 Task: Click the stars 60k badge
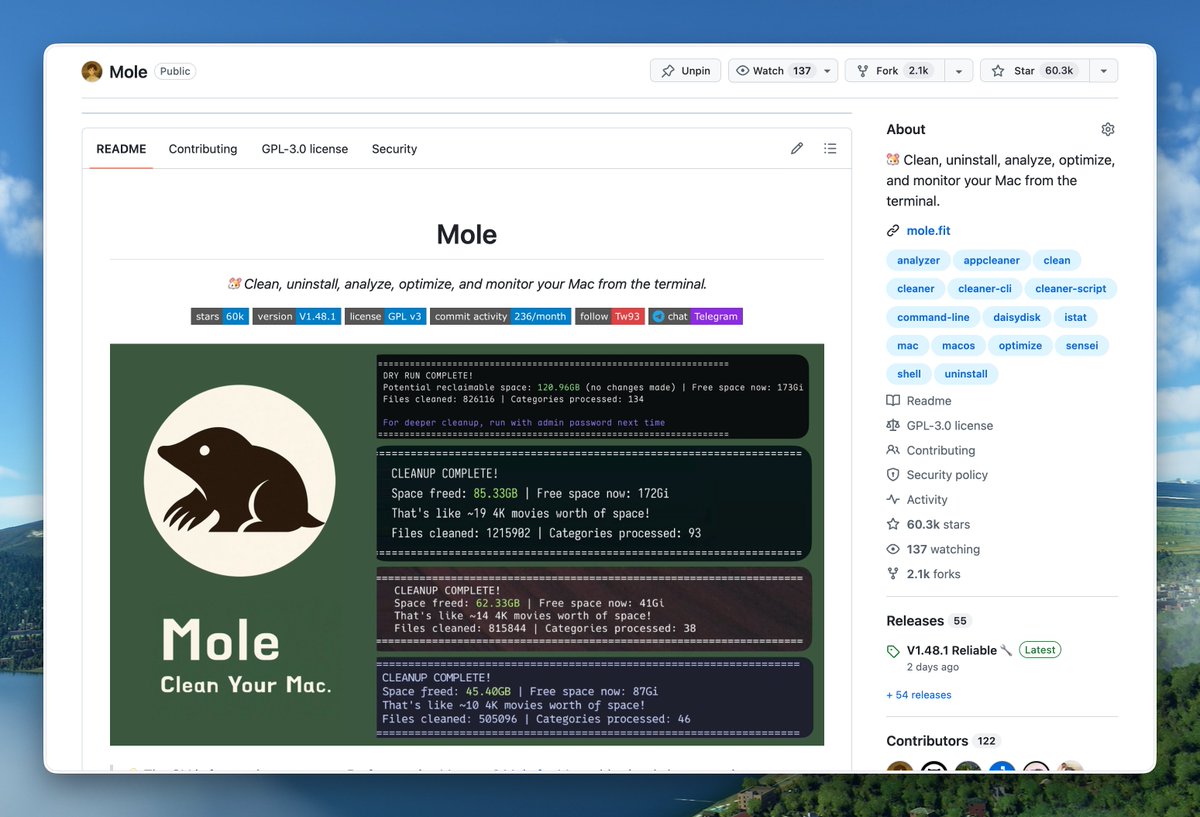[220, 316]
